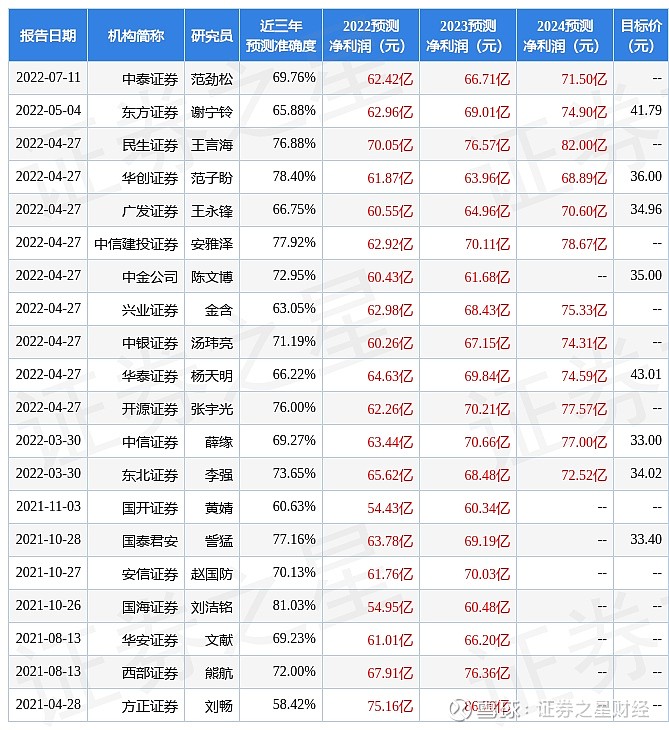
Task: Click the 研究员 column header
Action: [x=212, y=35]
